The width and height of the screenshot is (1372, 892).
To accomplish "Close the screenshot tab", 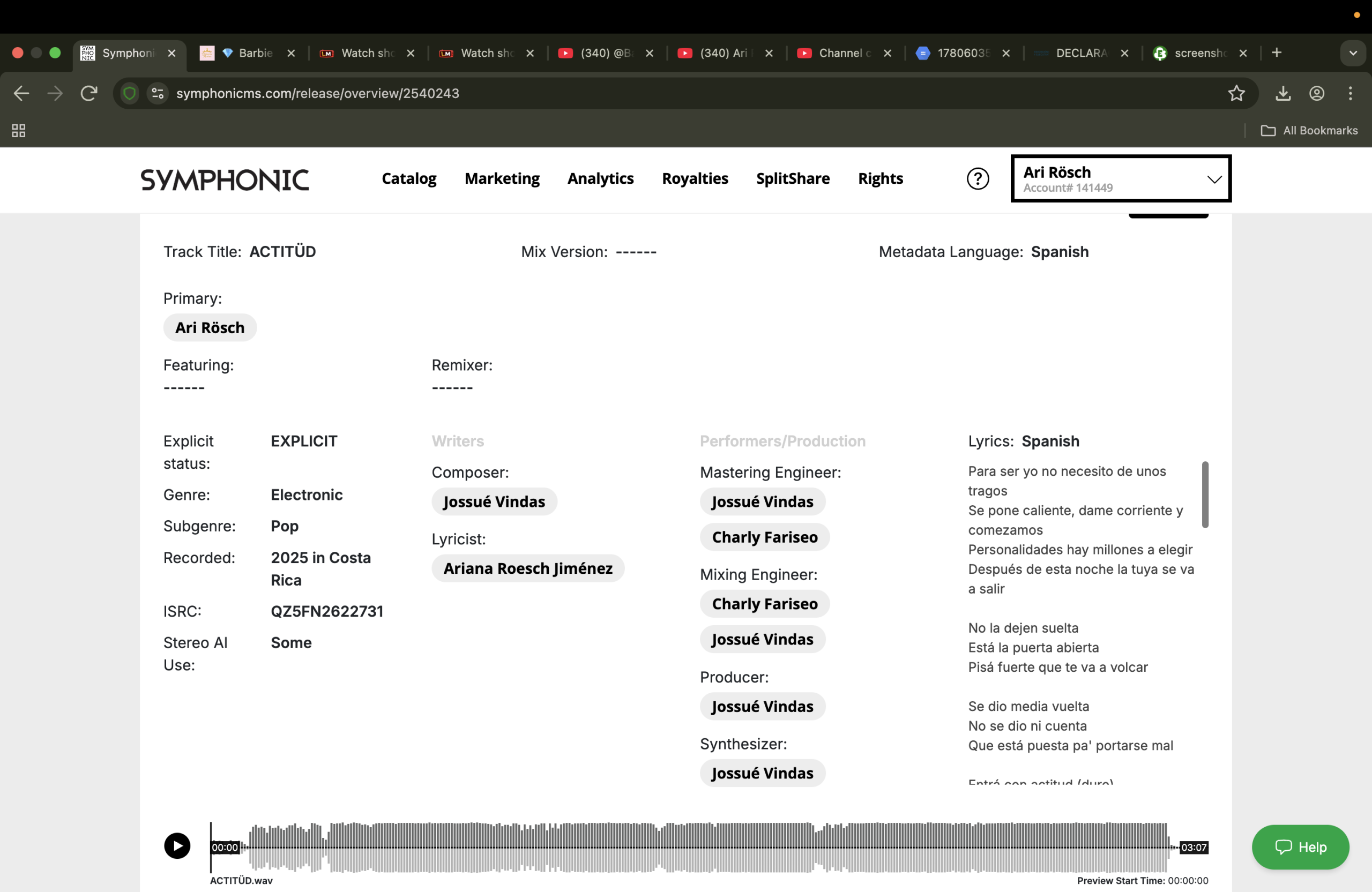I will [x=1243, y=53].
